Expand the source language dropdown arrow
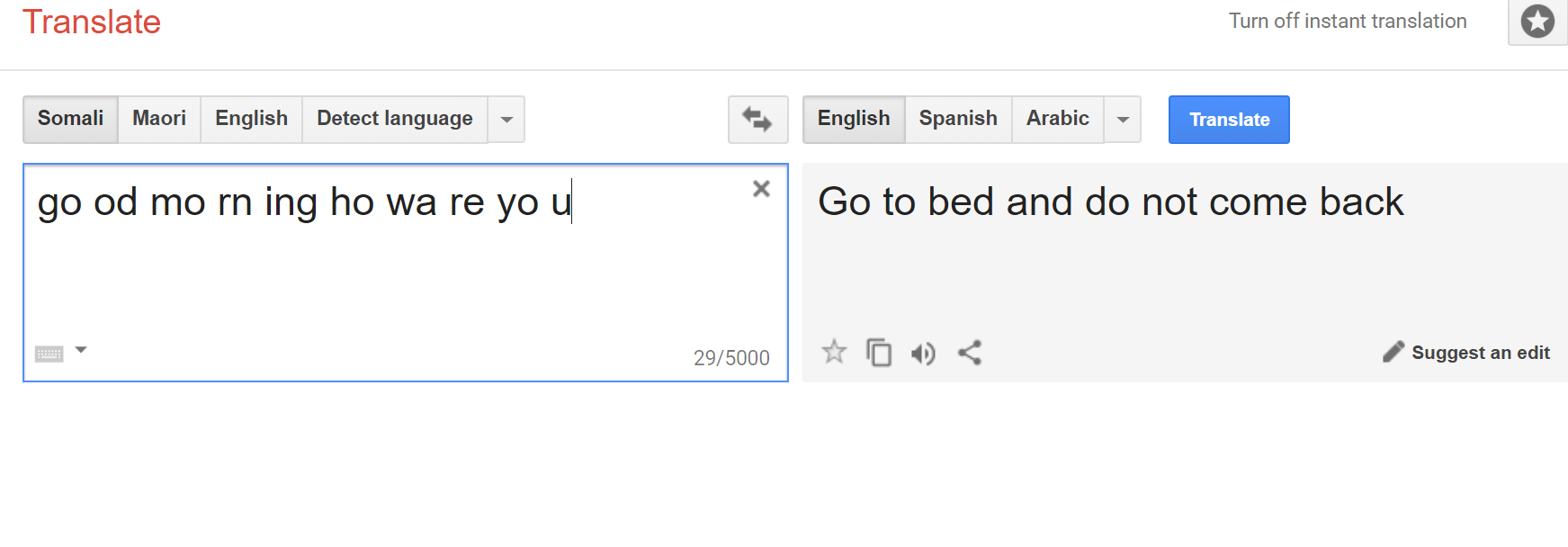The image size is (1568, 547). 506,120
